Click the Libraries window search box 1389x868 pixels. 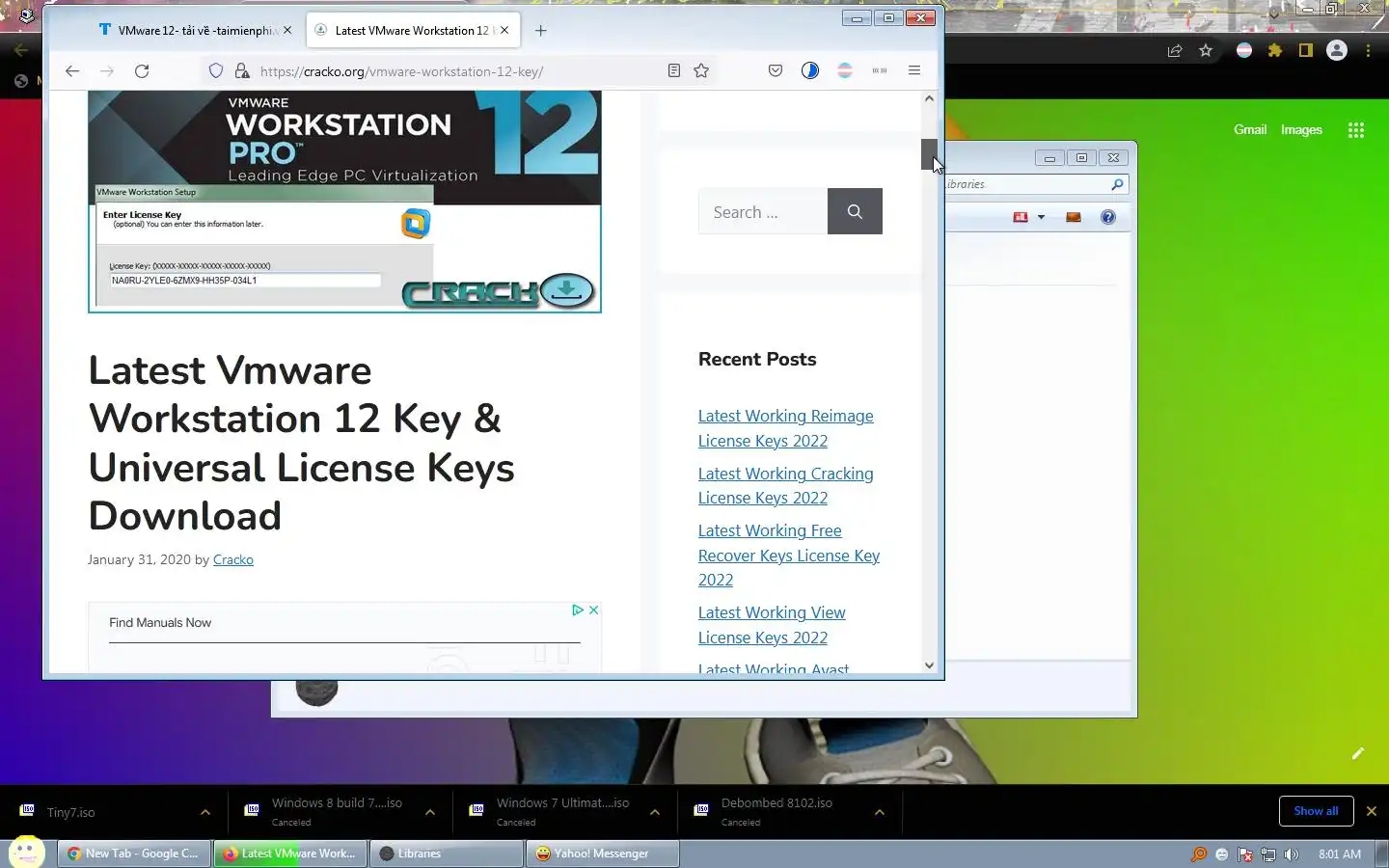click(1036, 184)
